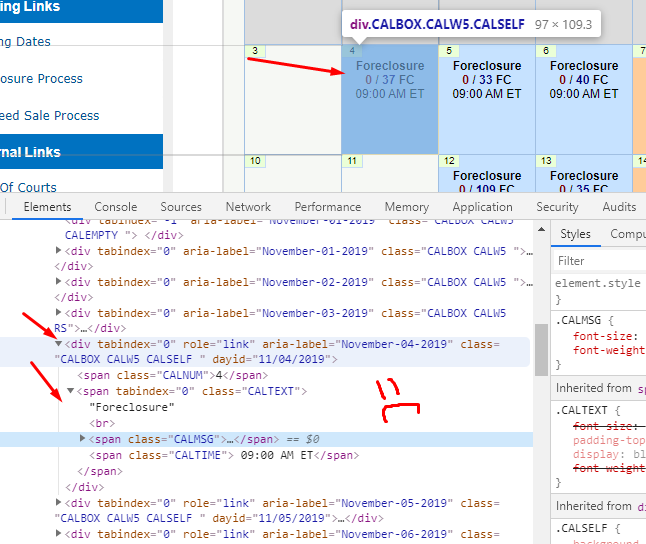The width and height of the screenshot is (646, 544).
Task: Expand the November-06-2019 div node
Action: [58, 533]
